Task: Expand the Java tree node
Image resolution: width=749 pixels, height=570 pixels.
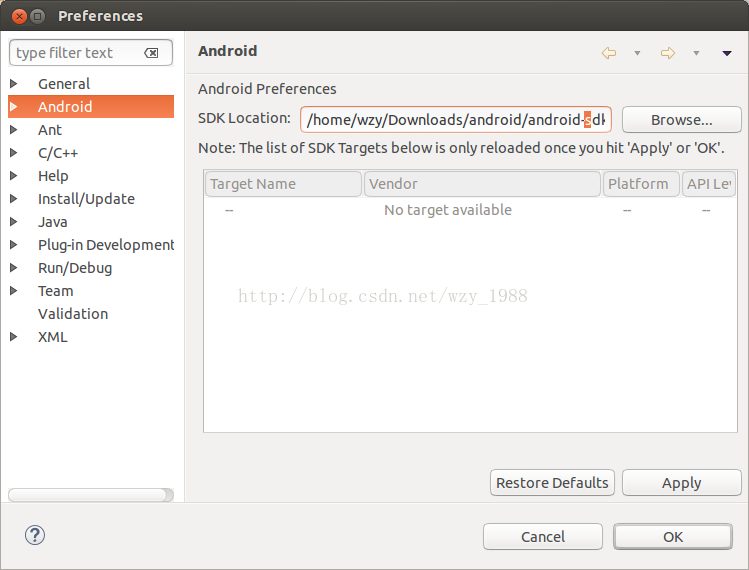Action: 14,221
